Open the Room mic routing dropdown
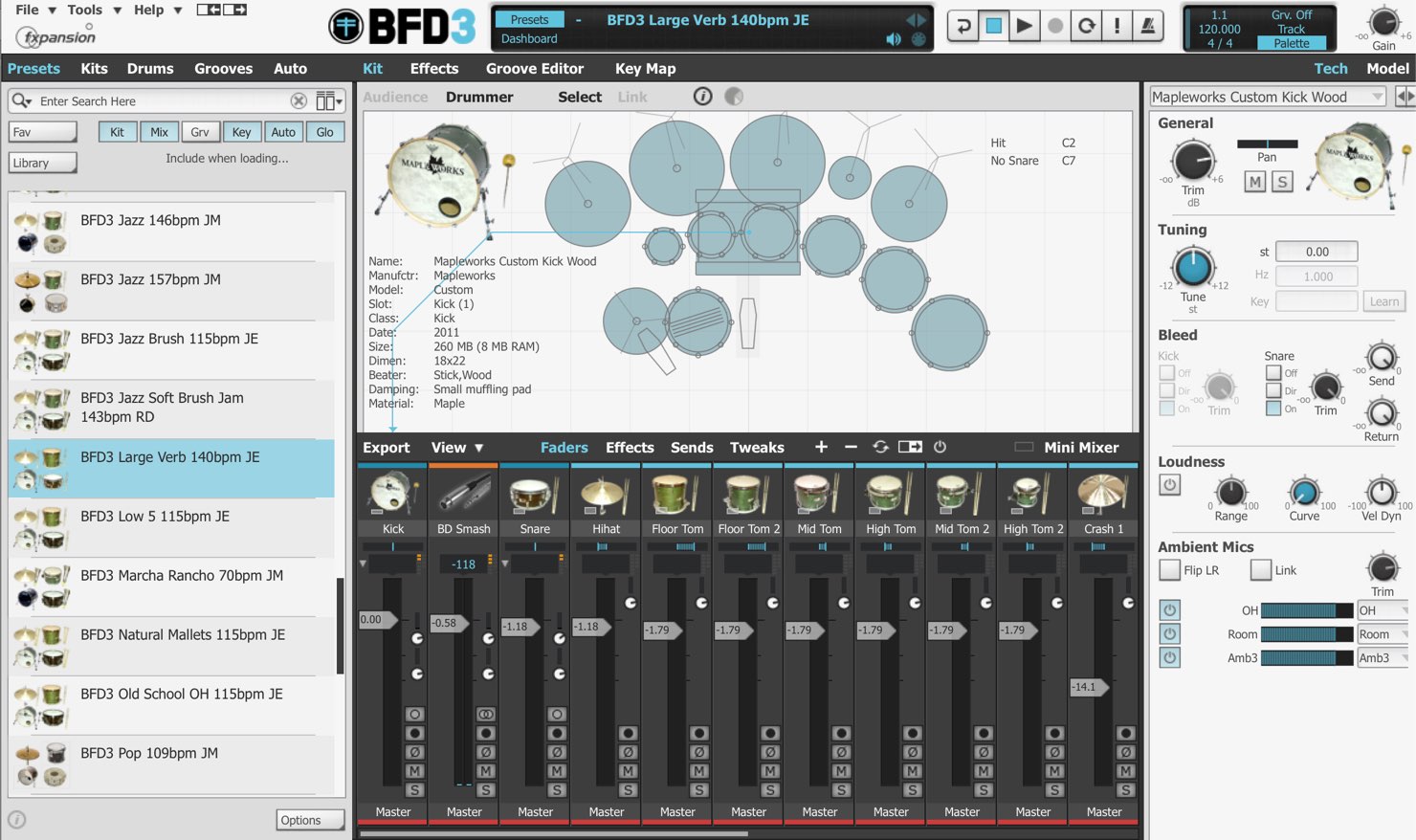1416x840 pixels. pyautogui.click(x=1383, y=634)
